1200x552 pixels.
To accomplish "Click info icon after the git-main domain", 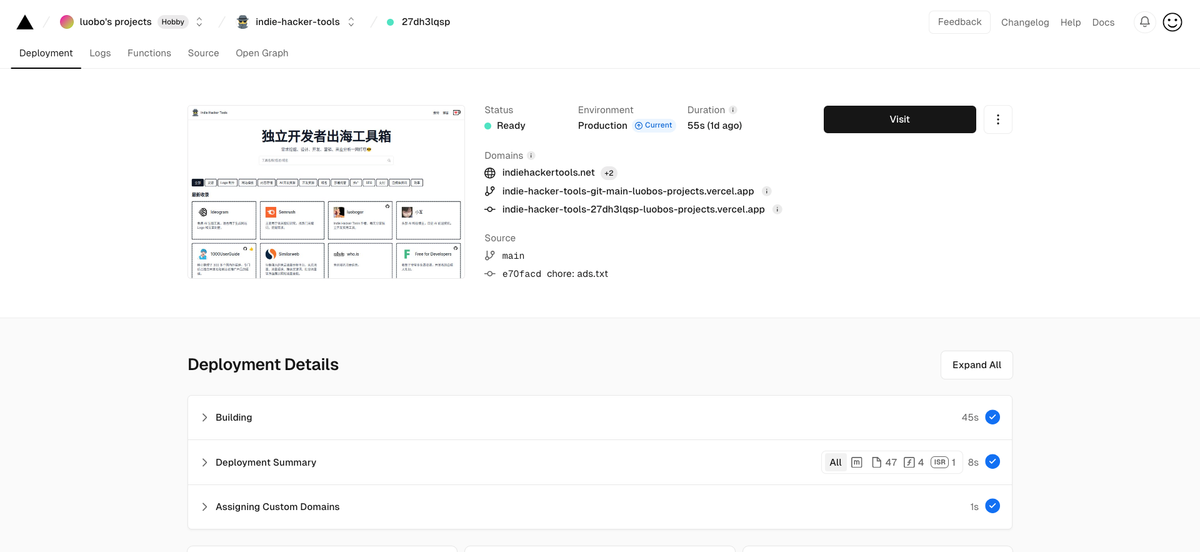I will [766, 191].
